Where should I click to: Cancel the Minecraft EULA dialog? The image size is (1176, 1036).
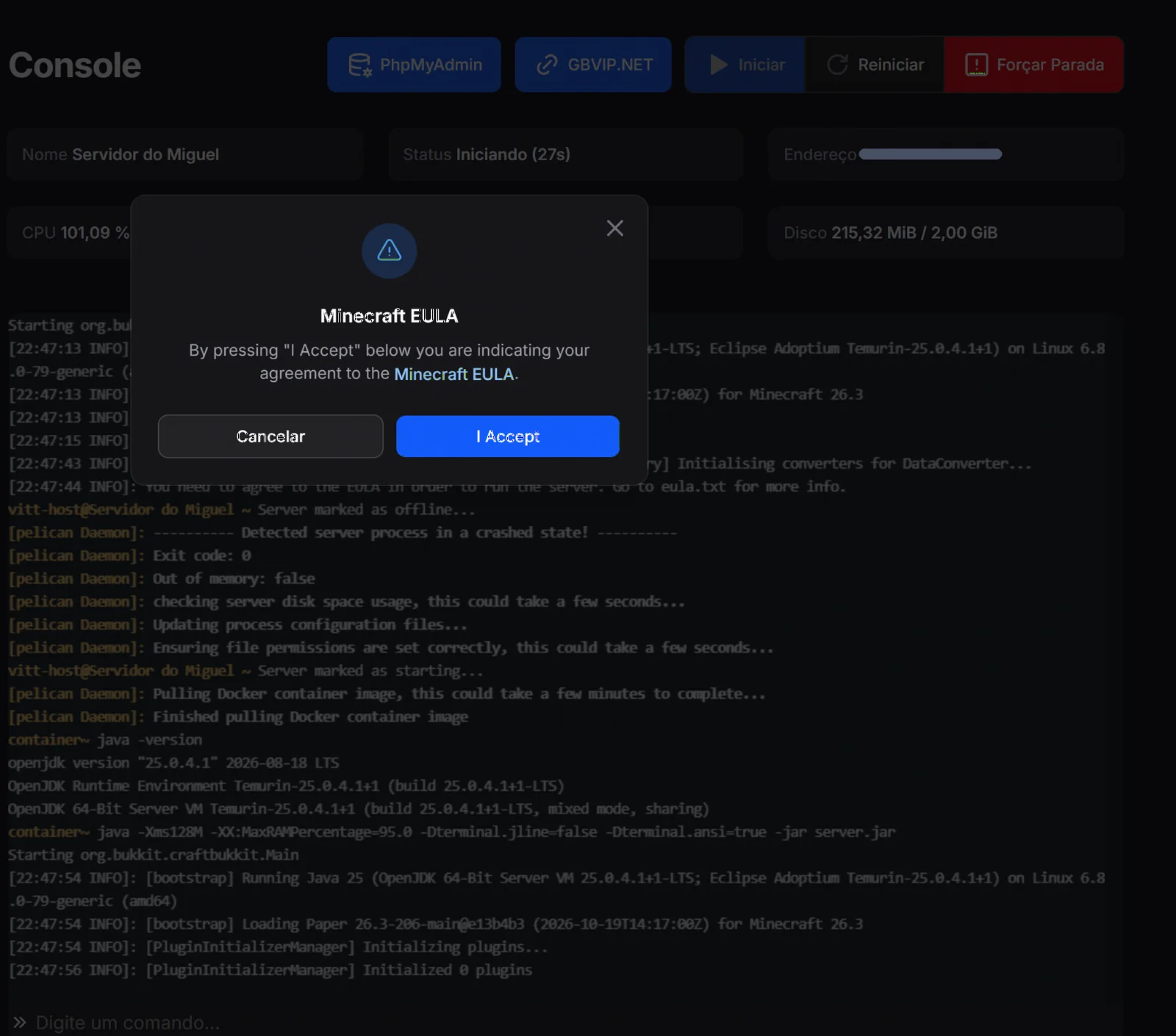pyautogui.click(x=270, y=436)
